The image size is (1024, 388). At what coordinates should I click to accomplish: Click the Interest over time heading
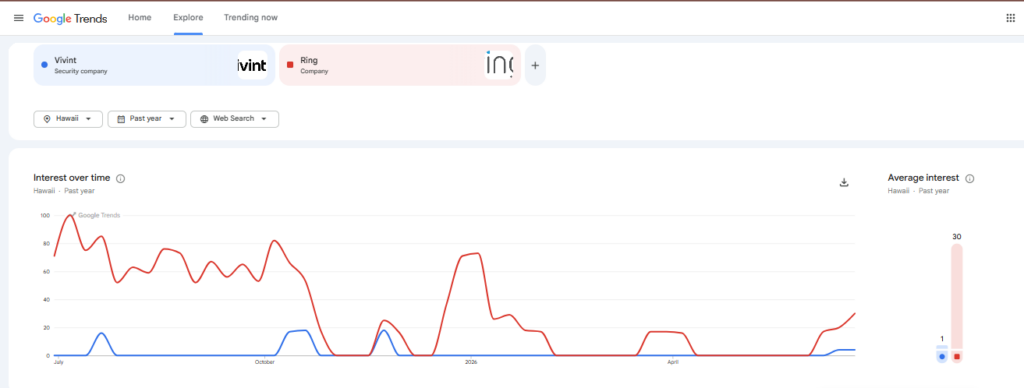(72, 178)
